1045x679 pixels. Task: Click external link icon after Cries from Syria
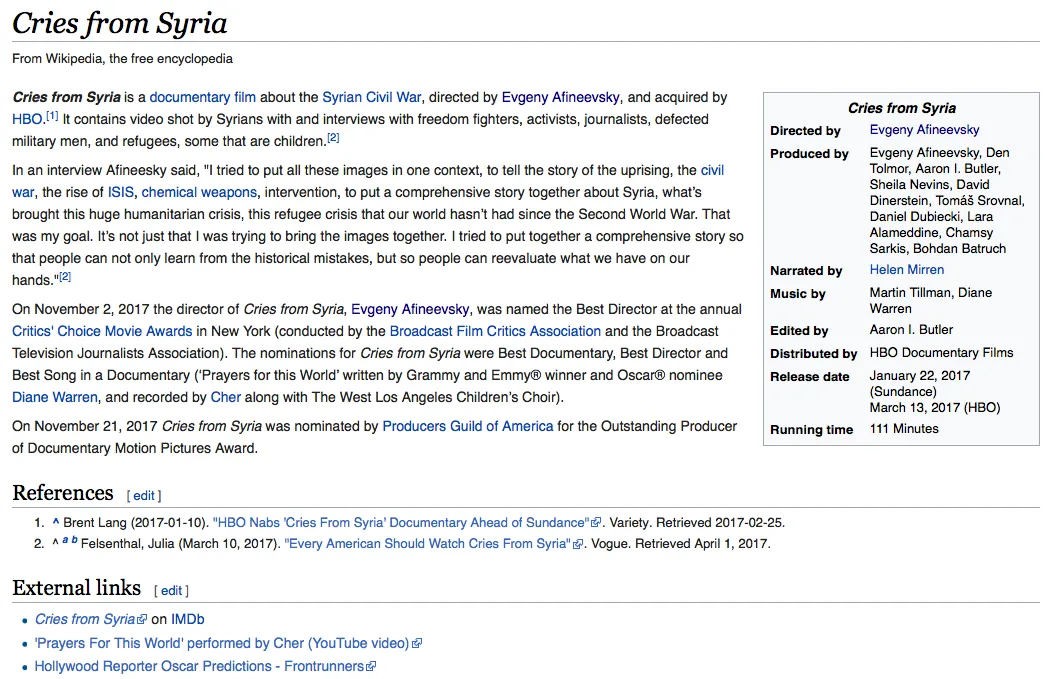[142, 620]
